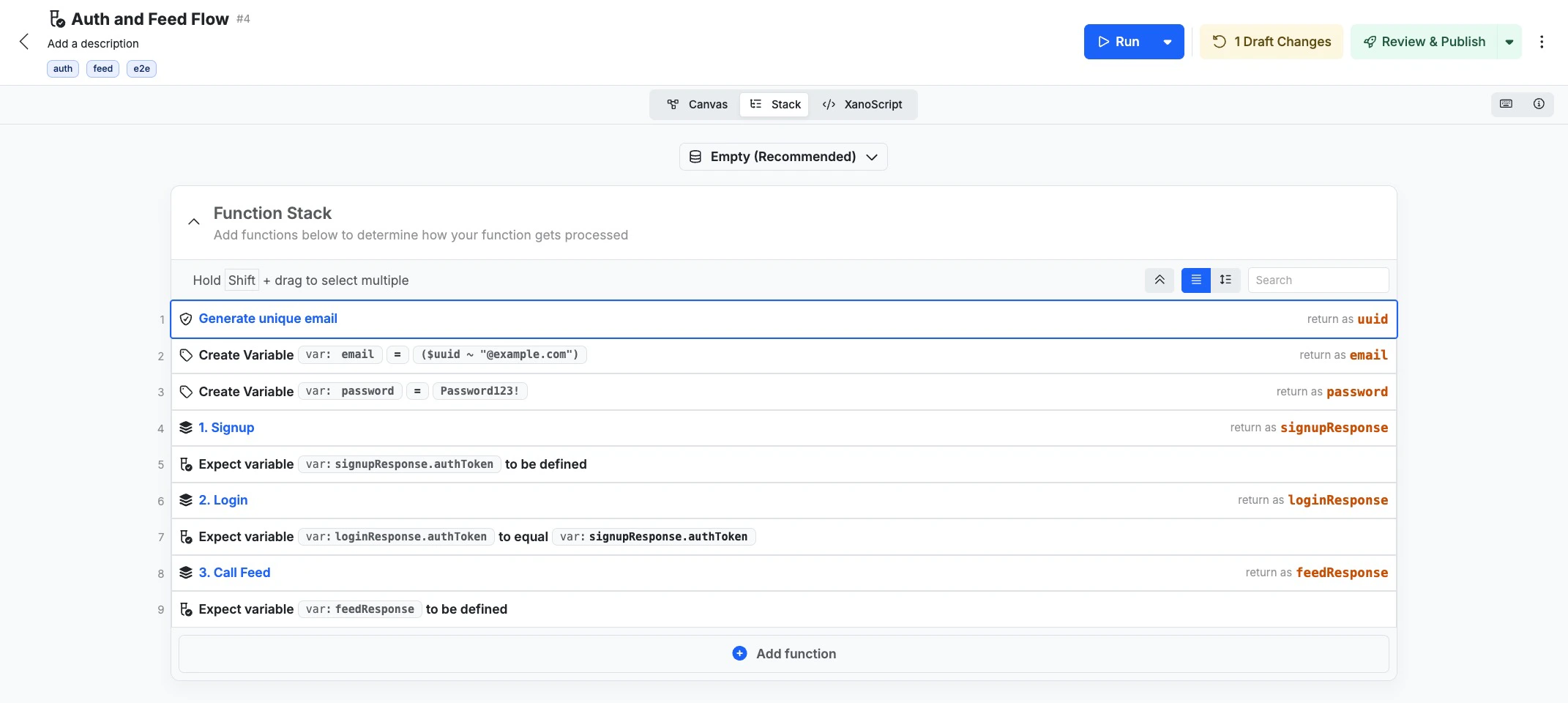Select the numbered list view toggle
Image resolution: width=1568 pixels, height=703 pixels.
(x=1225, y=280)
